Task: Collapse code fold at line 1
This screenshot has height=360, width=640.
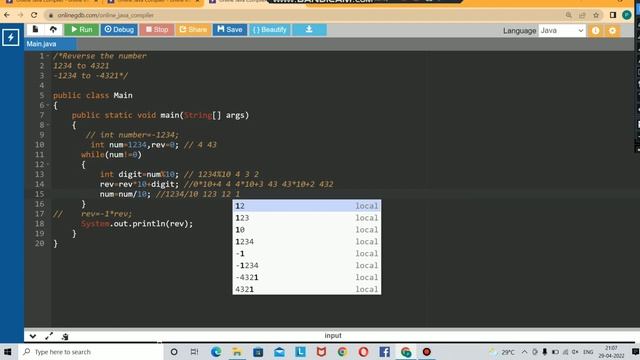Action: (48, 56)
